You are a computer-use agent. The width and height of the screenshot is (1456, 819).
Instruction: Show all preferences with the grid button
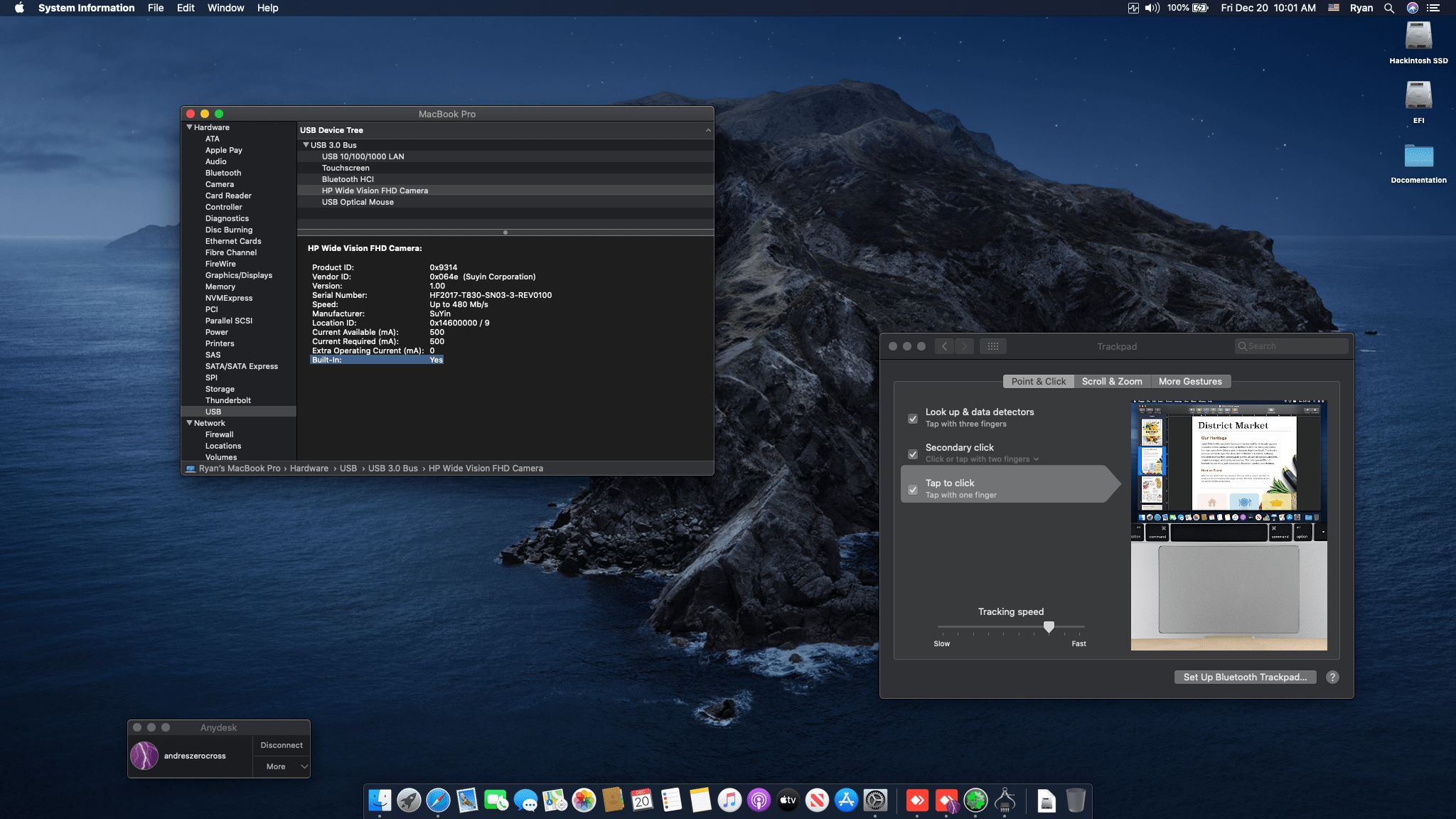(993, 346)
